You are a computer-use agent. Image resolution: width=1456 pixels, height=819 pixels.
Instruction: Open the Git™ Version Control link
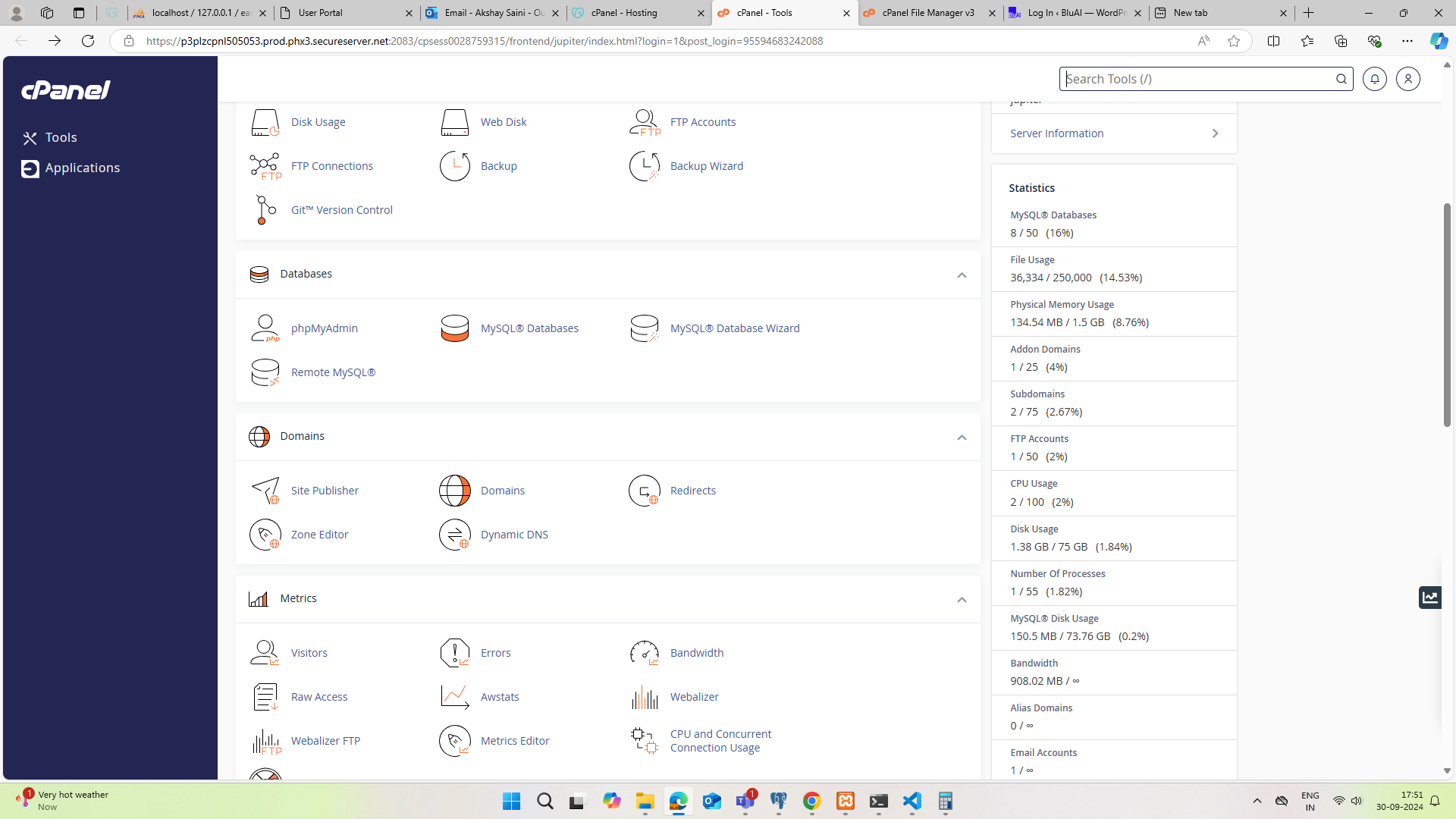click(342, 210)
